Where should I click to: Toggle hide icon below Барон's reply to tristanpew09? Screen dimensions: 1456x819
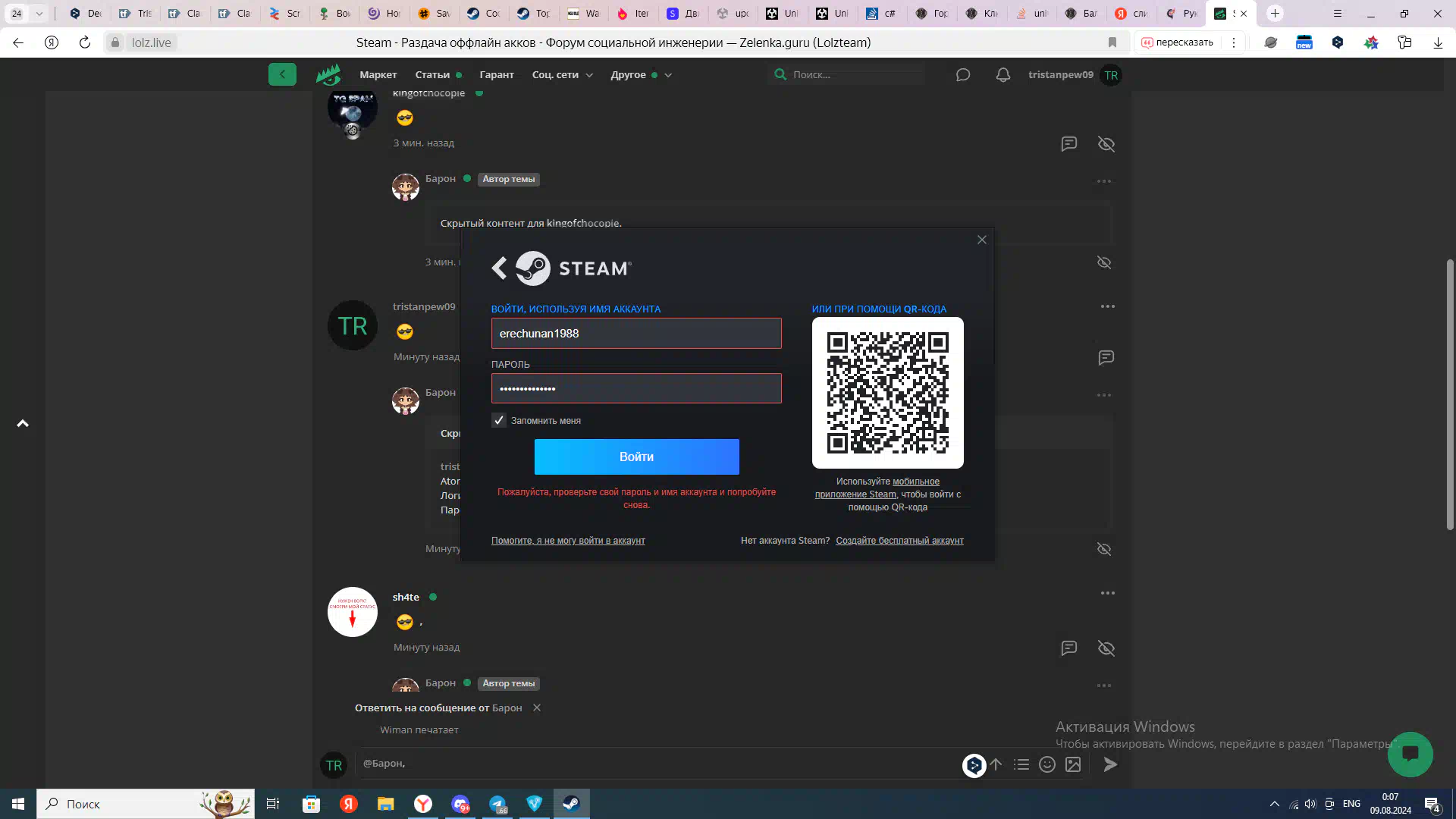point(1104,549)
